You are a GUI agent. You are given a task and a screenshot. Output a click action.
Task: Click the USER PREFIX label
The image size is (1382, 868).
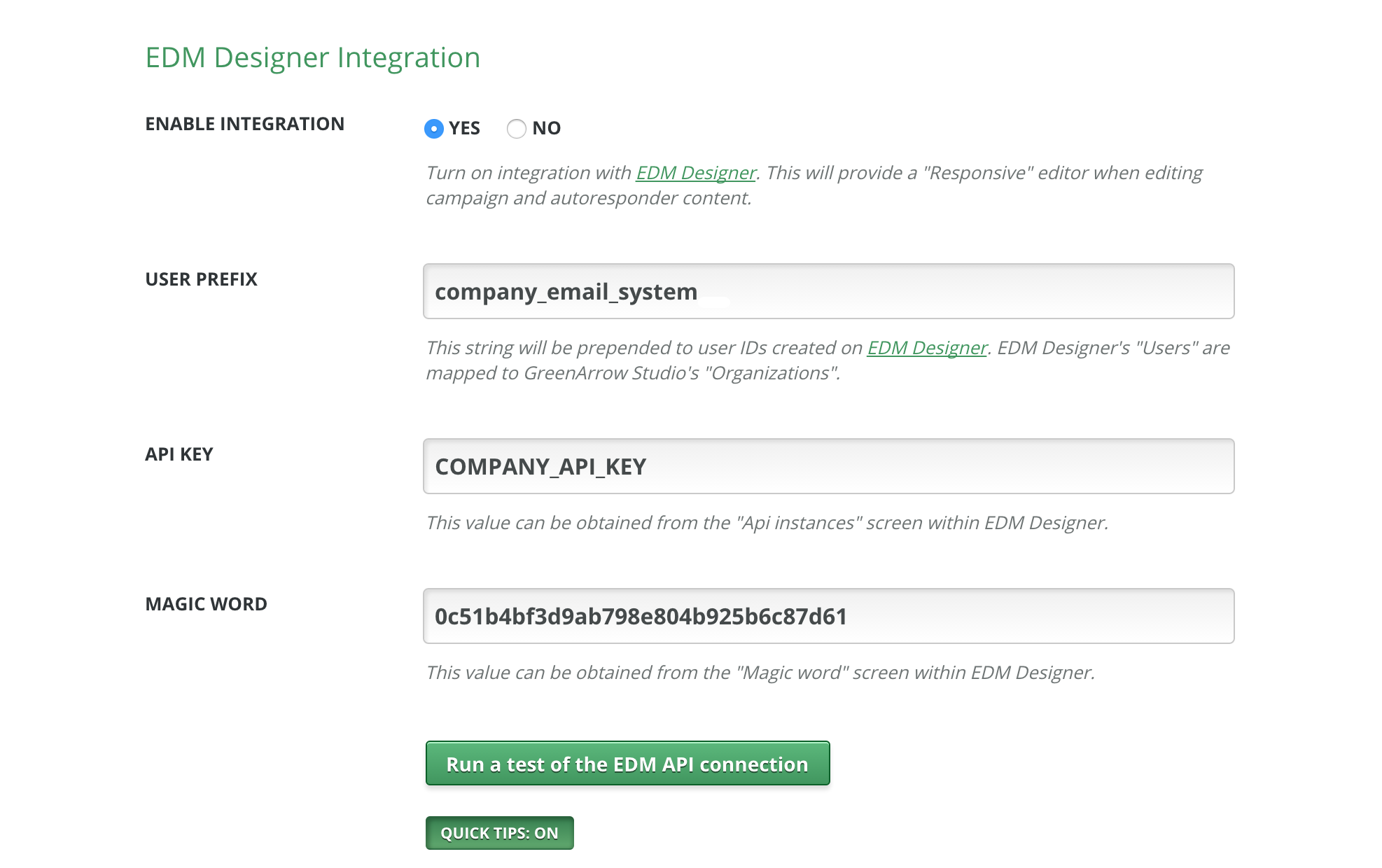[x=201, y=279]
